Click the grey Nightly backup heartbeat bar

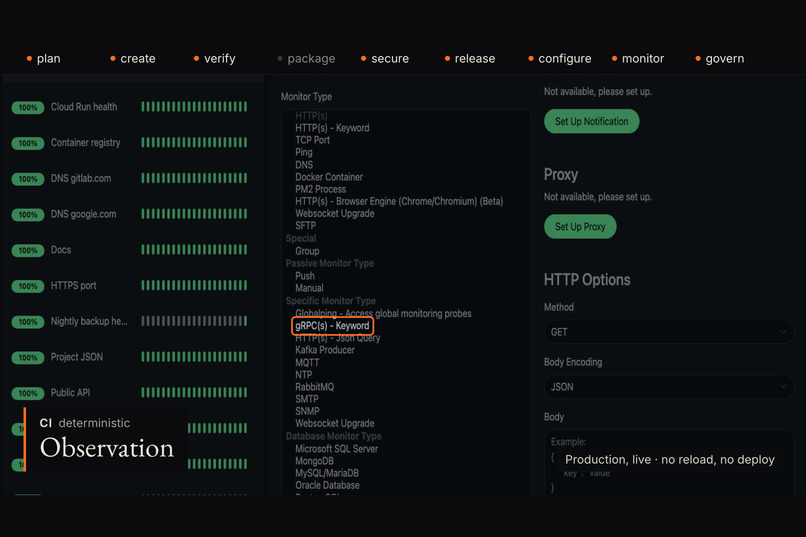pyautogui.click(x=194, y=321)
